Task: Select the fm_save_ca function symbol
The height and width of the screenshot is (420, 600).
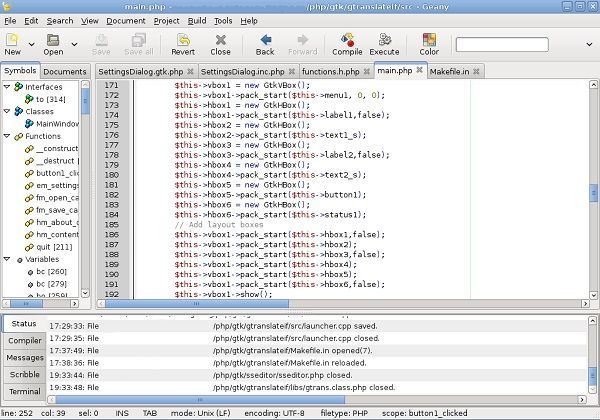Action: click(51, 210)
